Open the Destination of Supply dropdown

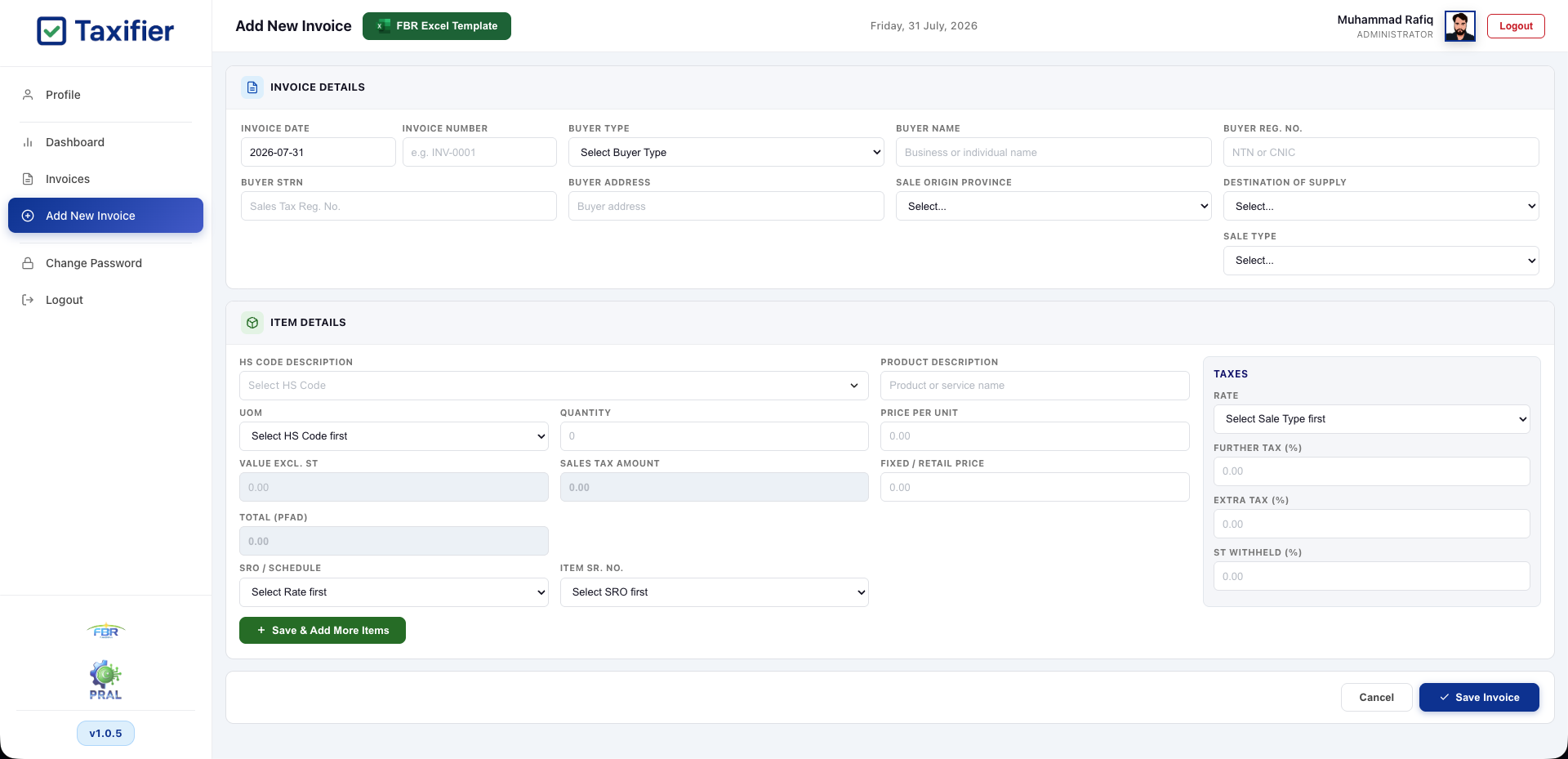(x=1381, y=206)
